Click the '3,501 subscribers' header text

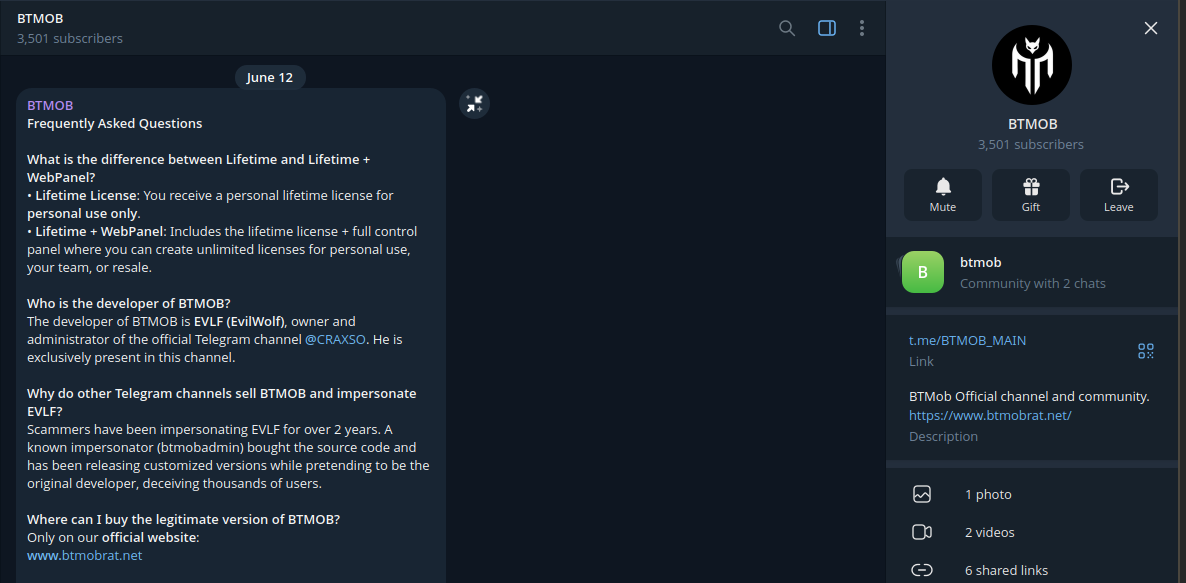[70, 38]
